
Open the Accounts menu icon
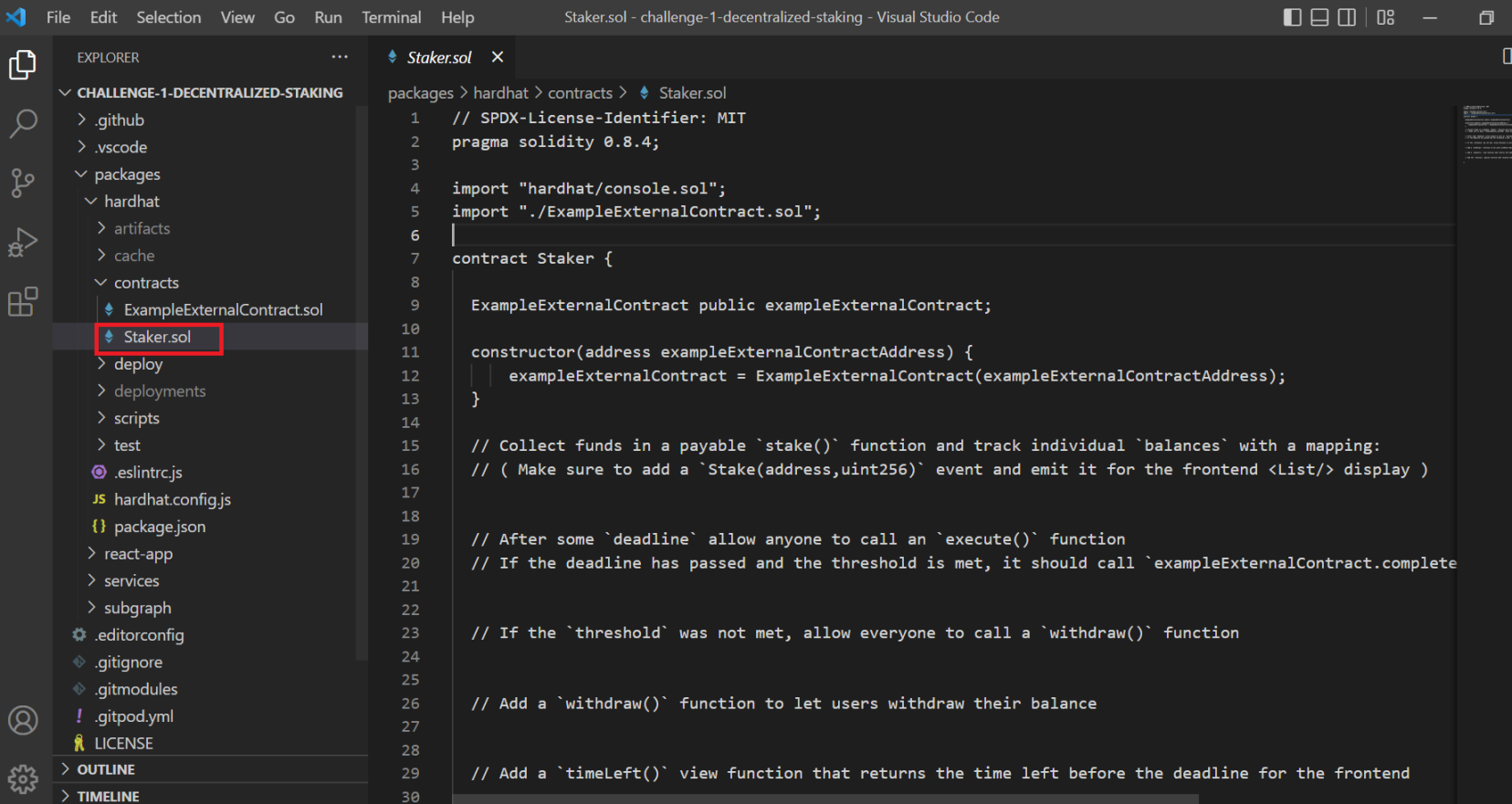click(x=23, y=720)
